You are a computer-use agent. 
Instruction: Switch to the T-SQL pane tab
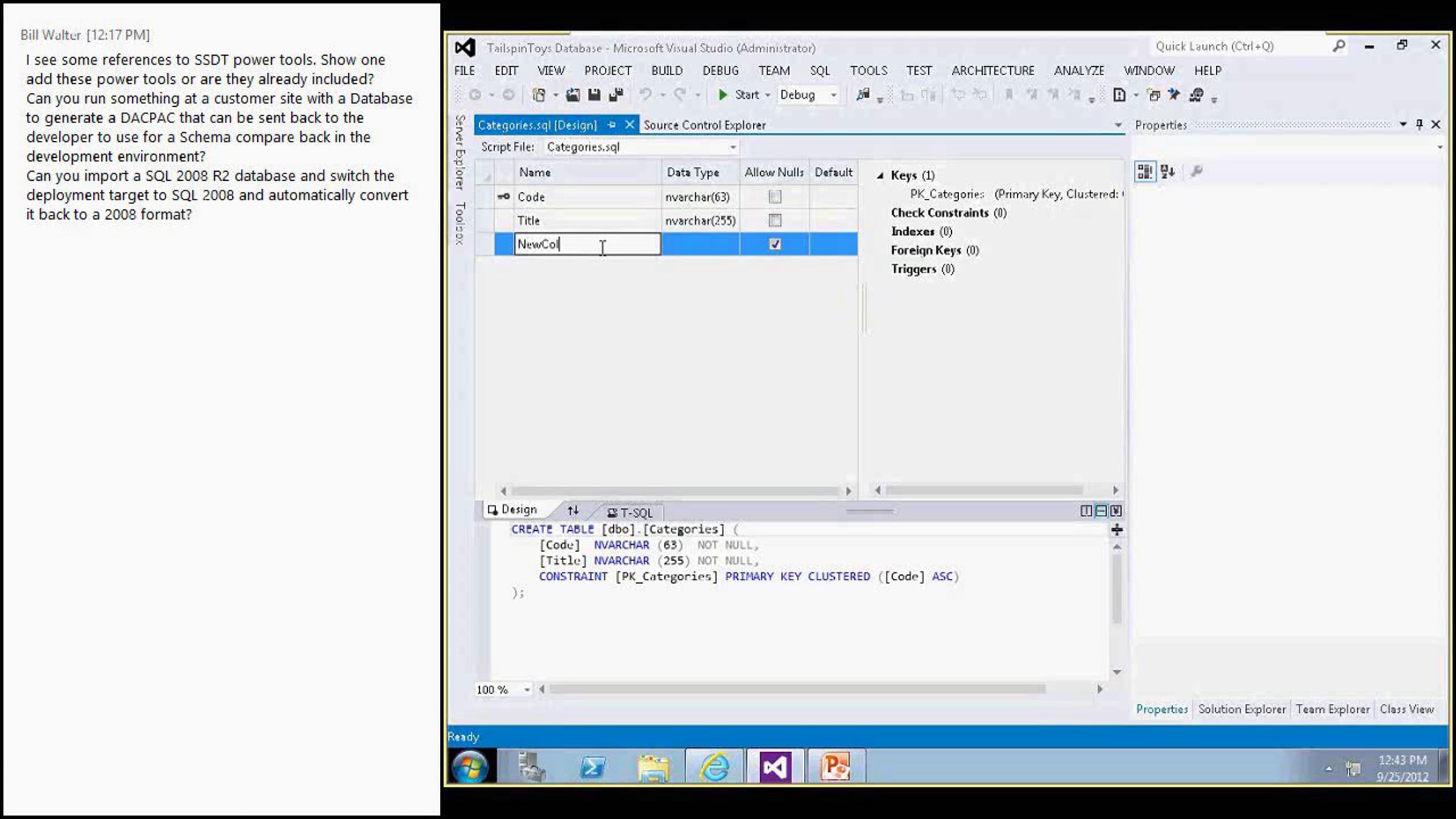[x=630, y=513]
